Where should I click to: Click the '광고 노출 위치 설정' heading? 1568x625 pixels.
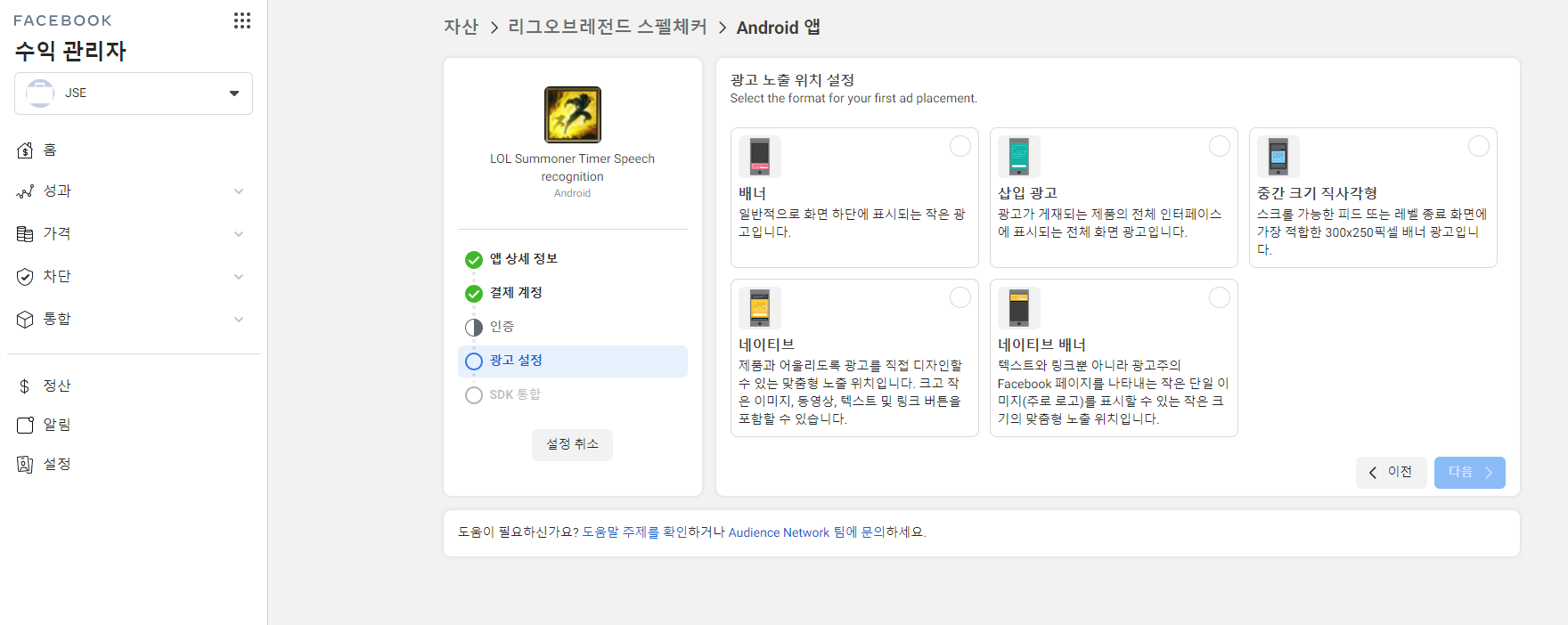tap(792, 80)
